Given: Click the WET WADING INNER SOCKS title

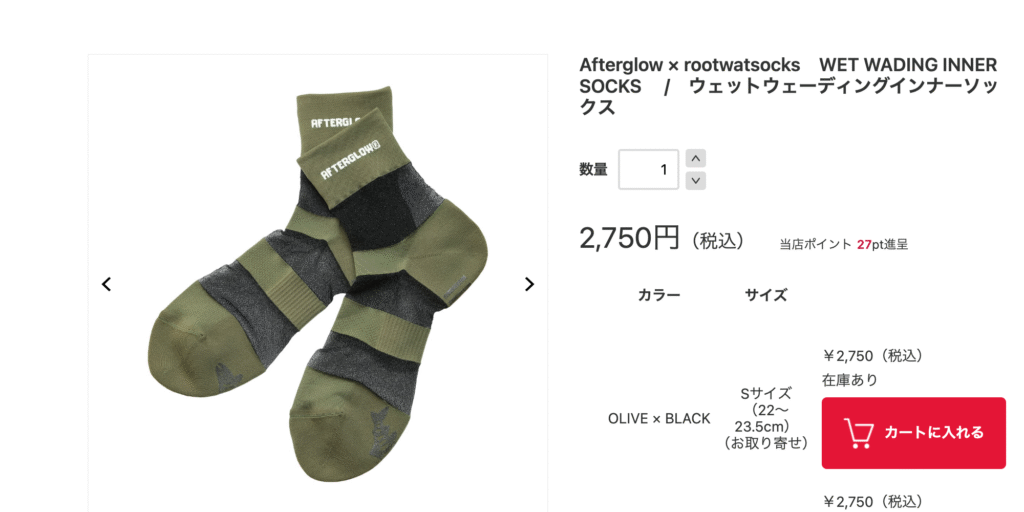Looking at the screenshot, I should 788,86.
